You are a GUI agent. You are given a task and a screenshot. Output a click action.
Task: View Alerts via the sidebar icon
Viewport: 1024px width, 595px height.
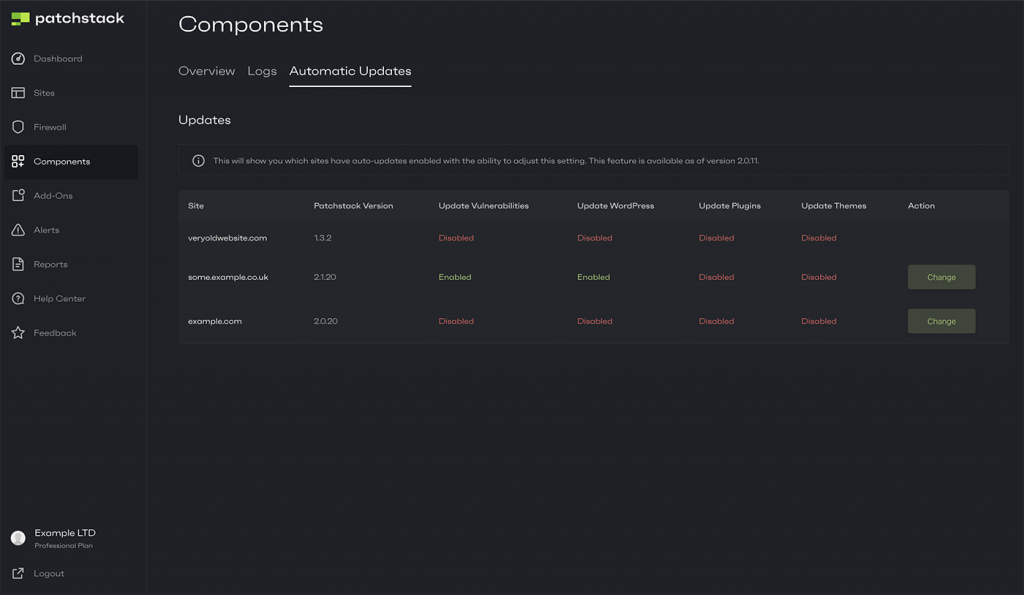tap(21, 230)
